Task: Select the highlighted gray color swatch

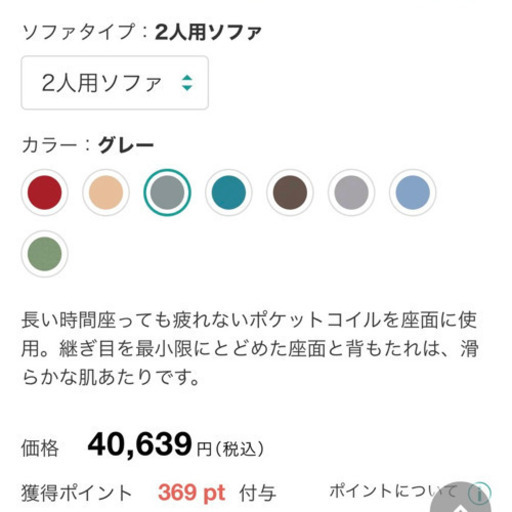Action: pyautogui.click(x=167, y=192)
